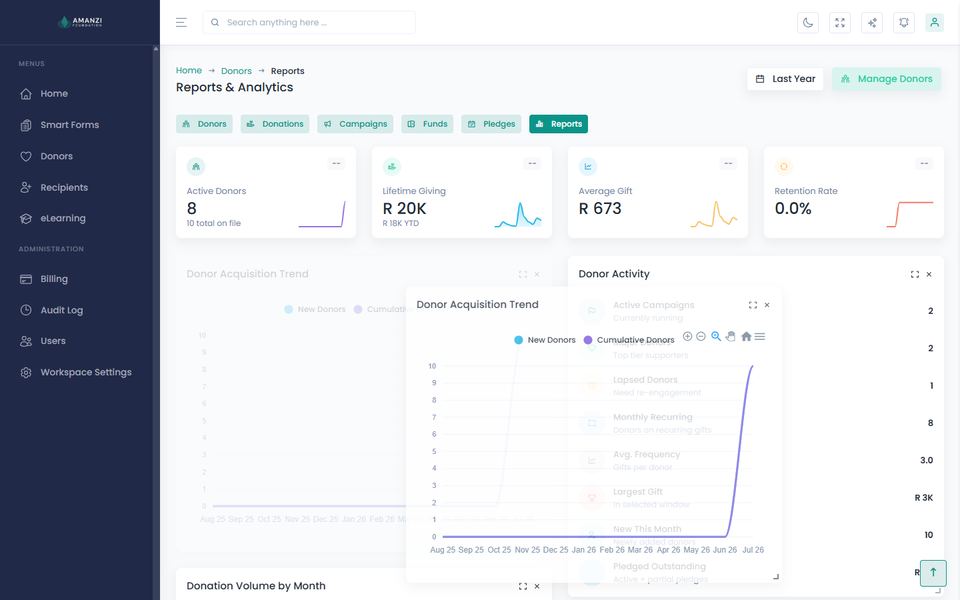Screen dimensions: 960x600
Task: Close the floating Donor Acquisition Trend panel
Action: point(767,305)
